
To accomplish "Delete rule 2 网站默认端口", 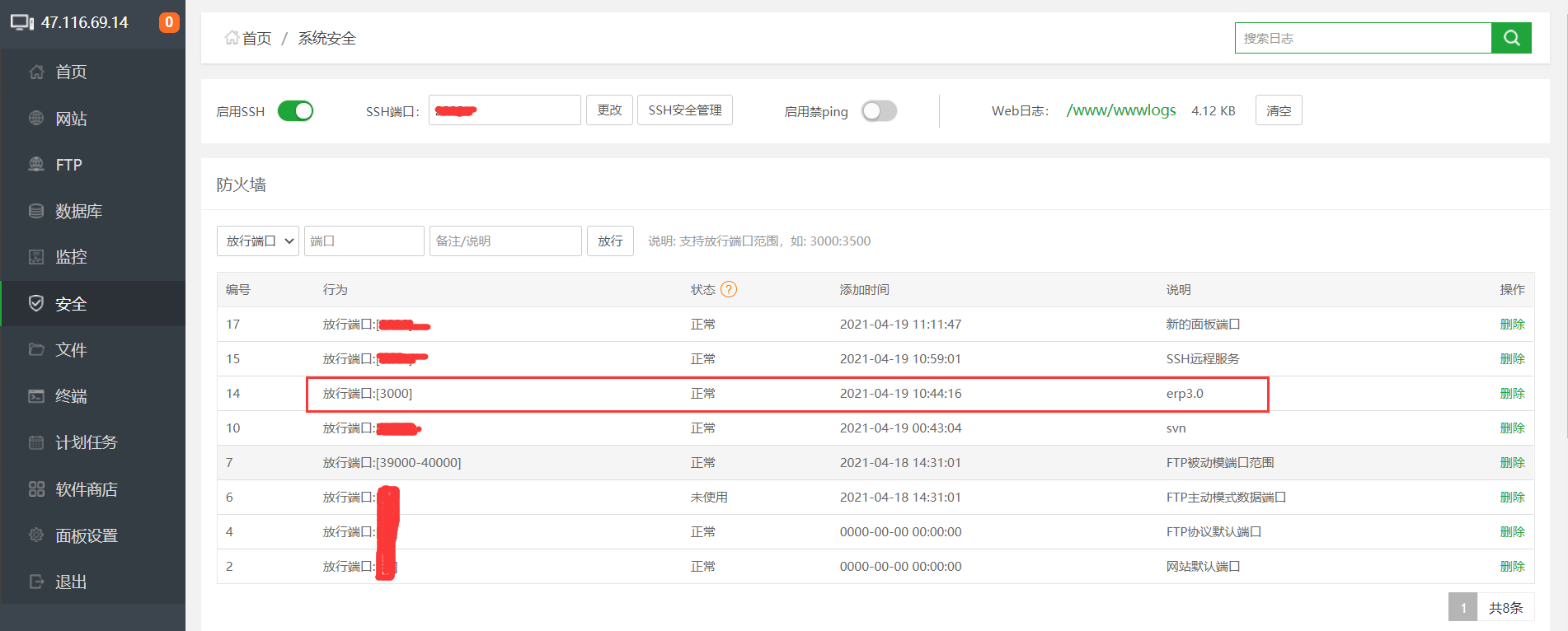I will point(1512,566).
